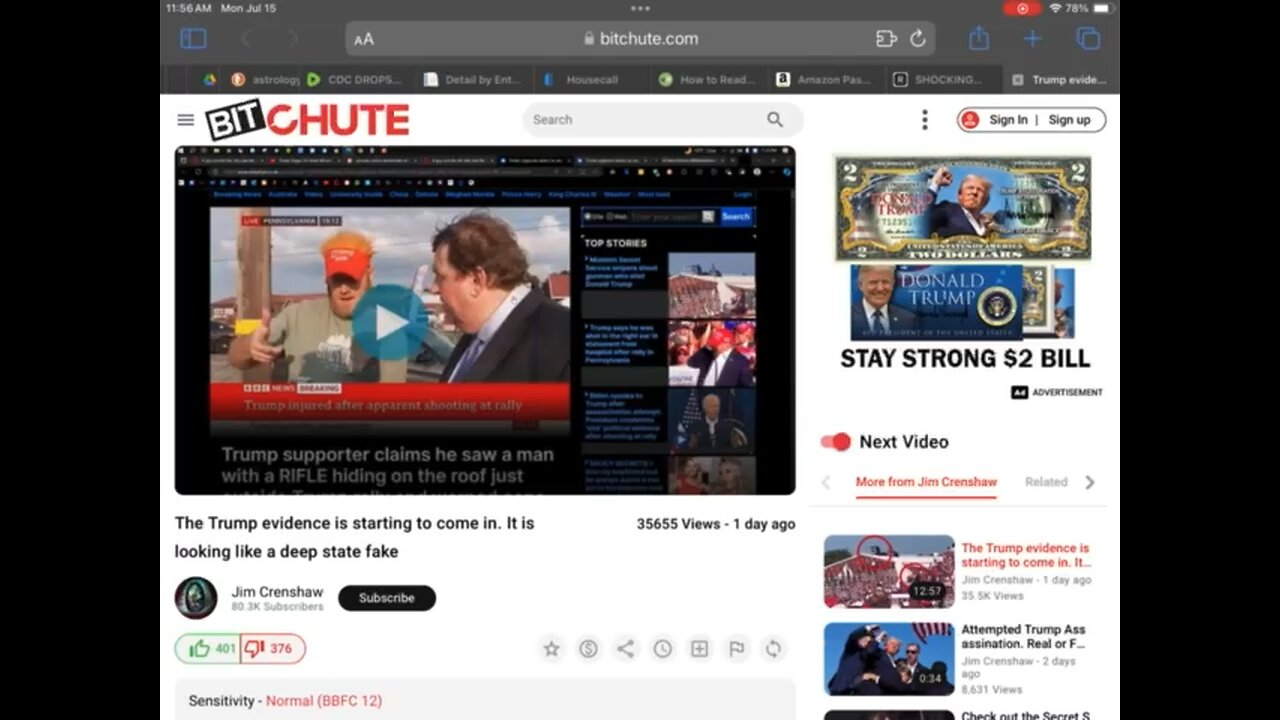Tap the AA reader text size button
This screenshot has height=720, width=1280.
[364, 39]
